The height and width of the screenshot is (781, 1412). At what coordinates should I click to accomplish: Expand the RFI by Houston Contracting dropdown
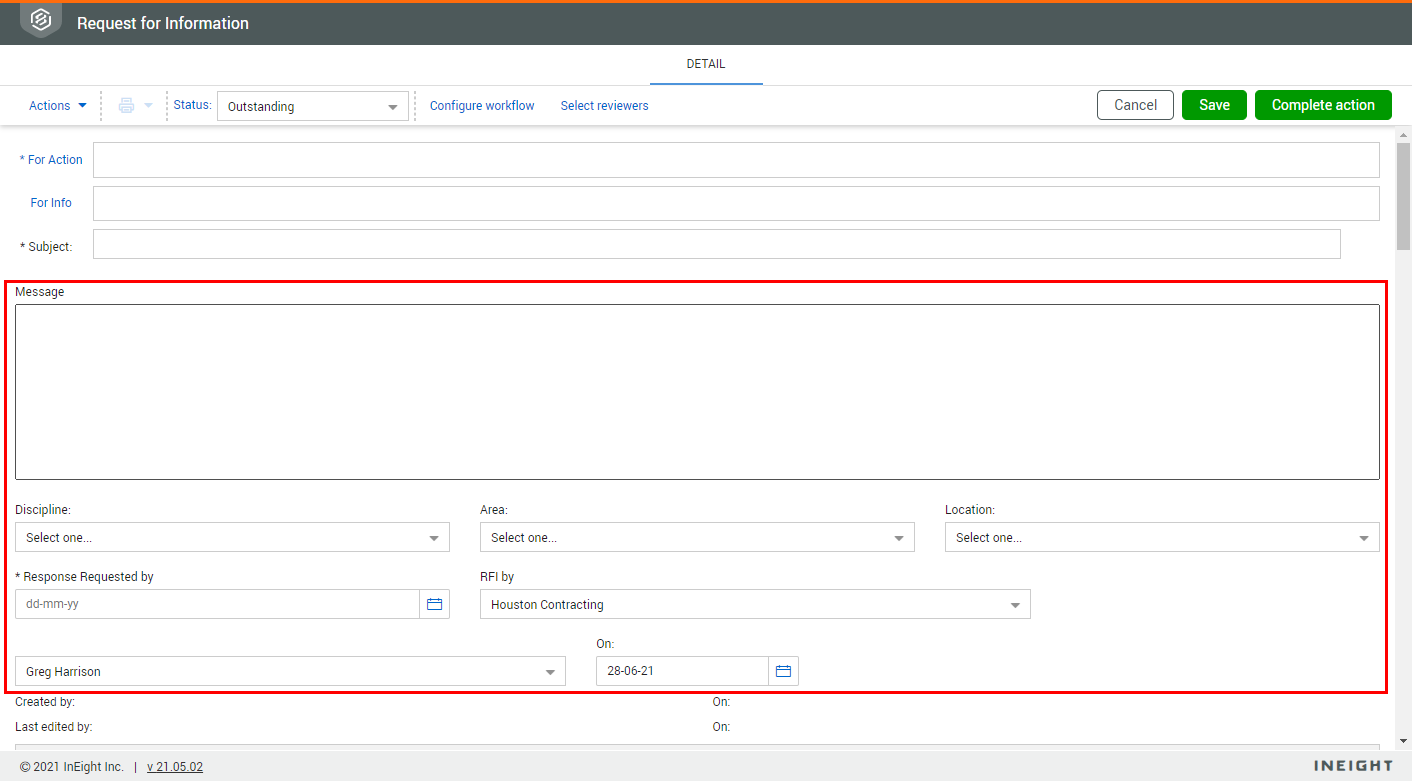pyautogui.click(x=755, y=605)
